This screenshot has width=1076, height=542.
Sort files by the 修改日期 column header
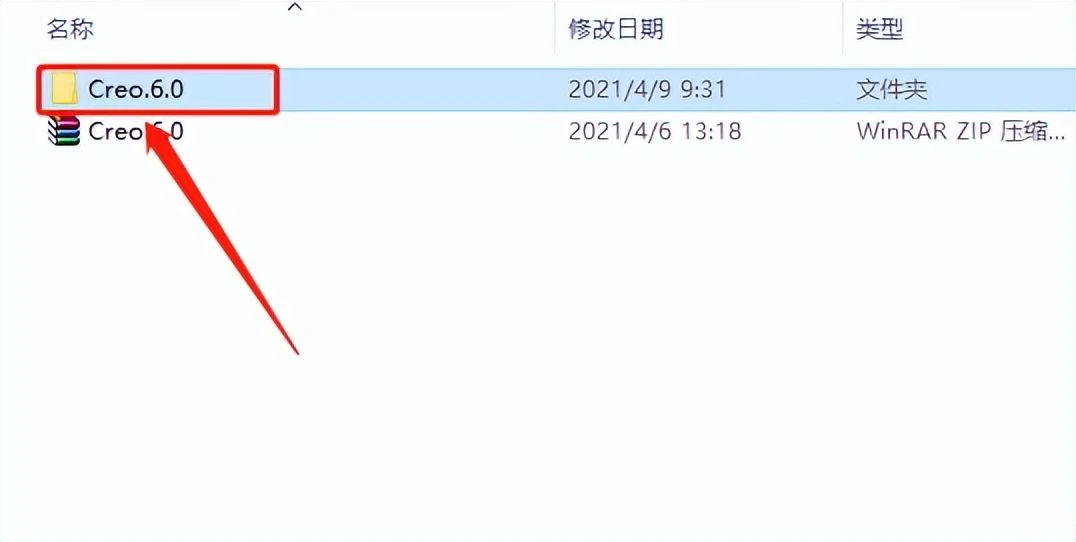[616, 30]
